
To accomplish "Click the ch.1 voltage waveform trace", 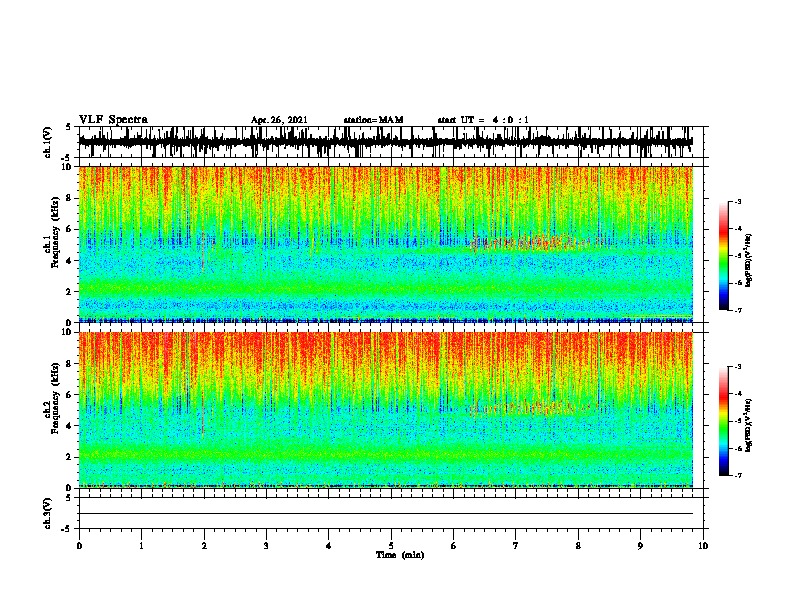I will tap(385, 142).
